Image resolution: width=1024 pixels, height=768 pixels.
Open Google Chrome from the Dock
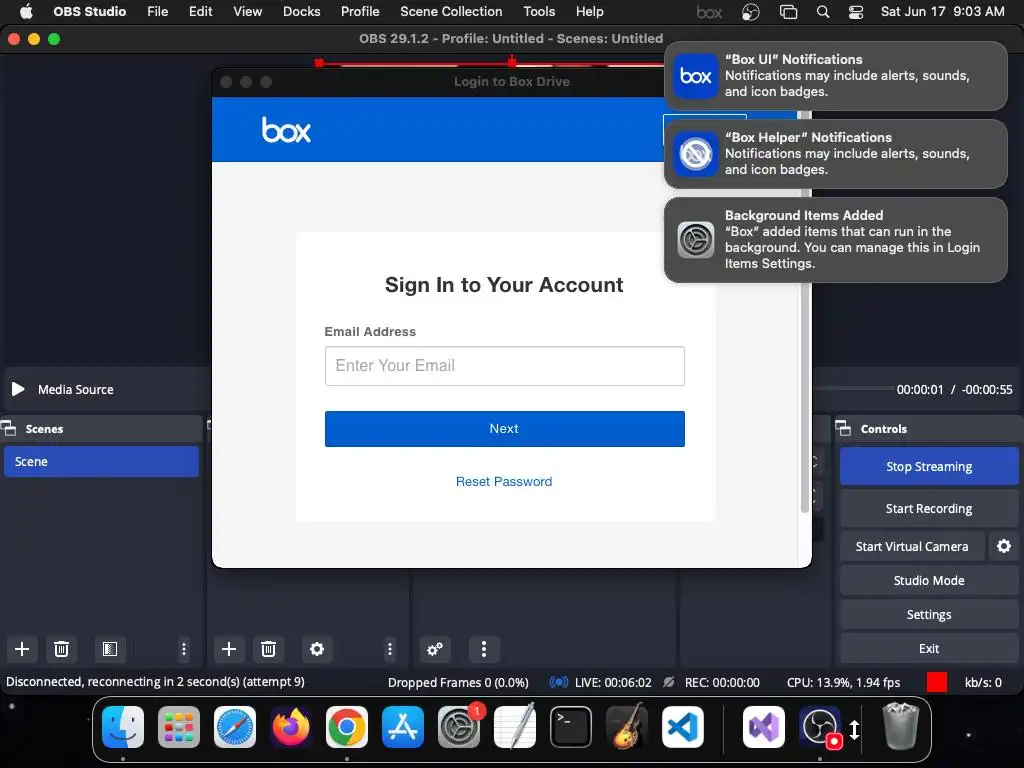347,727
